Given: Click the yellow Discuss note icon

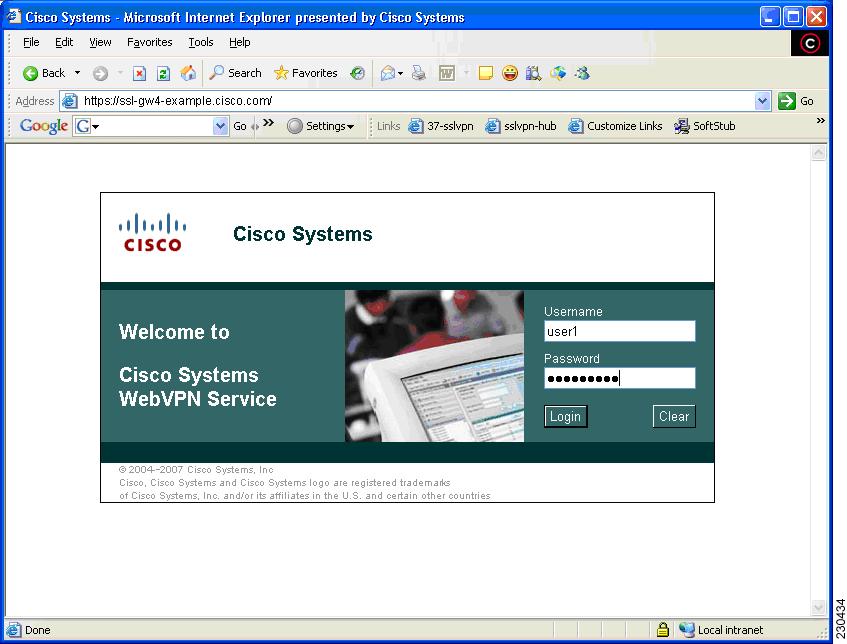Looking at the screenshot, I should point(486,73).
